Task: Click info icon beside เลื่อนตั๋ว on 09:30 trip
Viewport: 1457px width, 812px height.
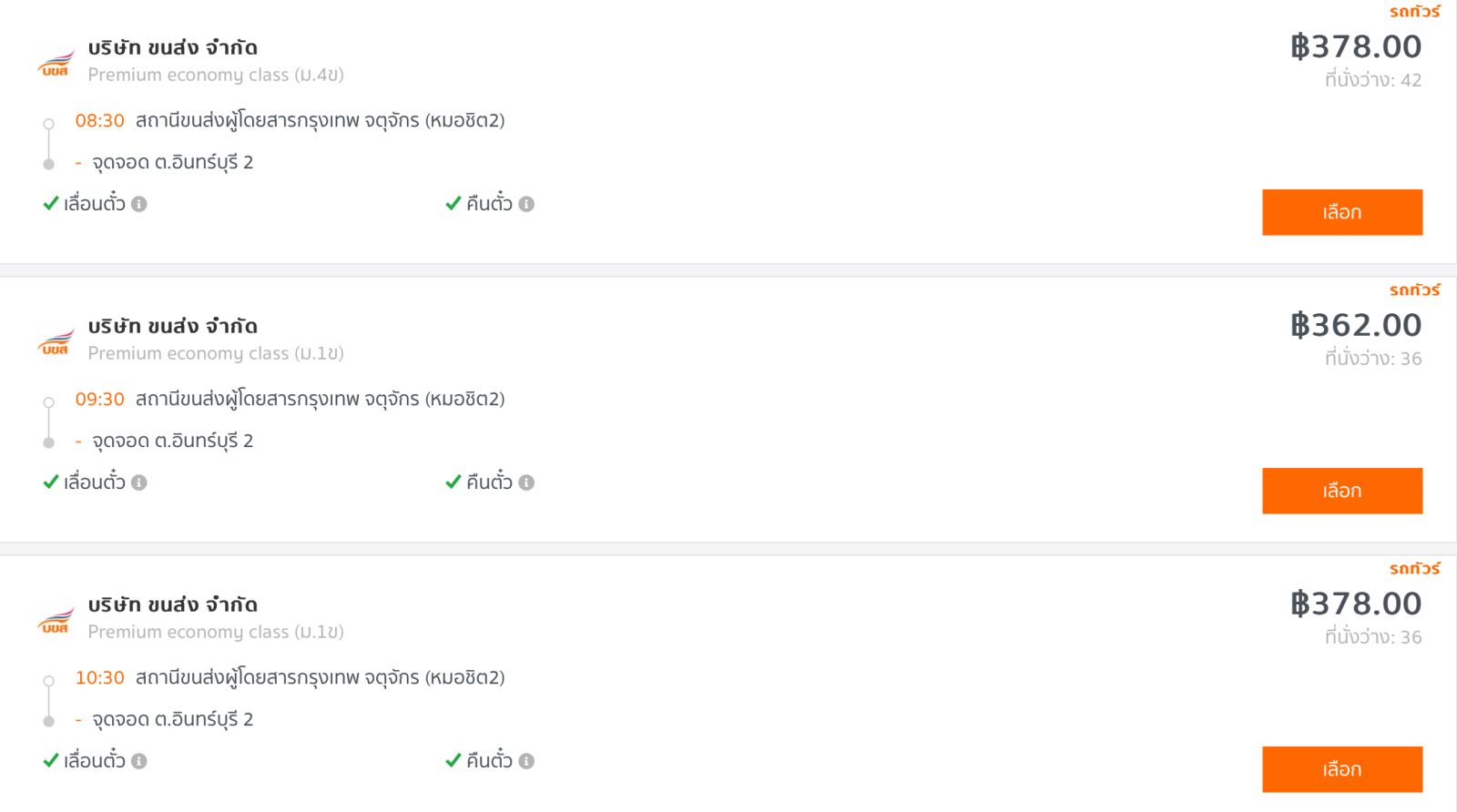Action: (139, 482)
